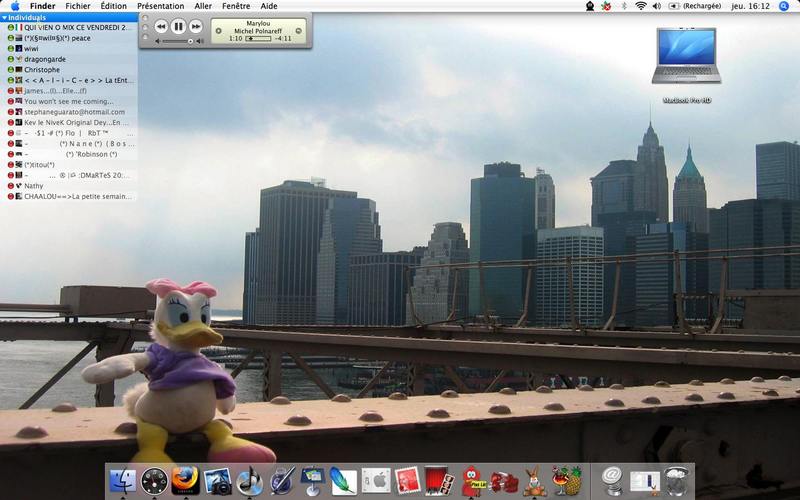This screenshot has width=800, height=500.
Task: Open Adium red duck dock icon
Action: 472,481
